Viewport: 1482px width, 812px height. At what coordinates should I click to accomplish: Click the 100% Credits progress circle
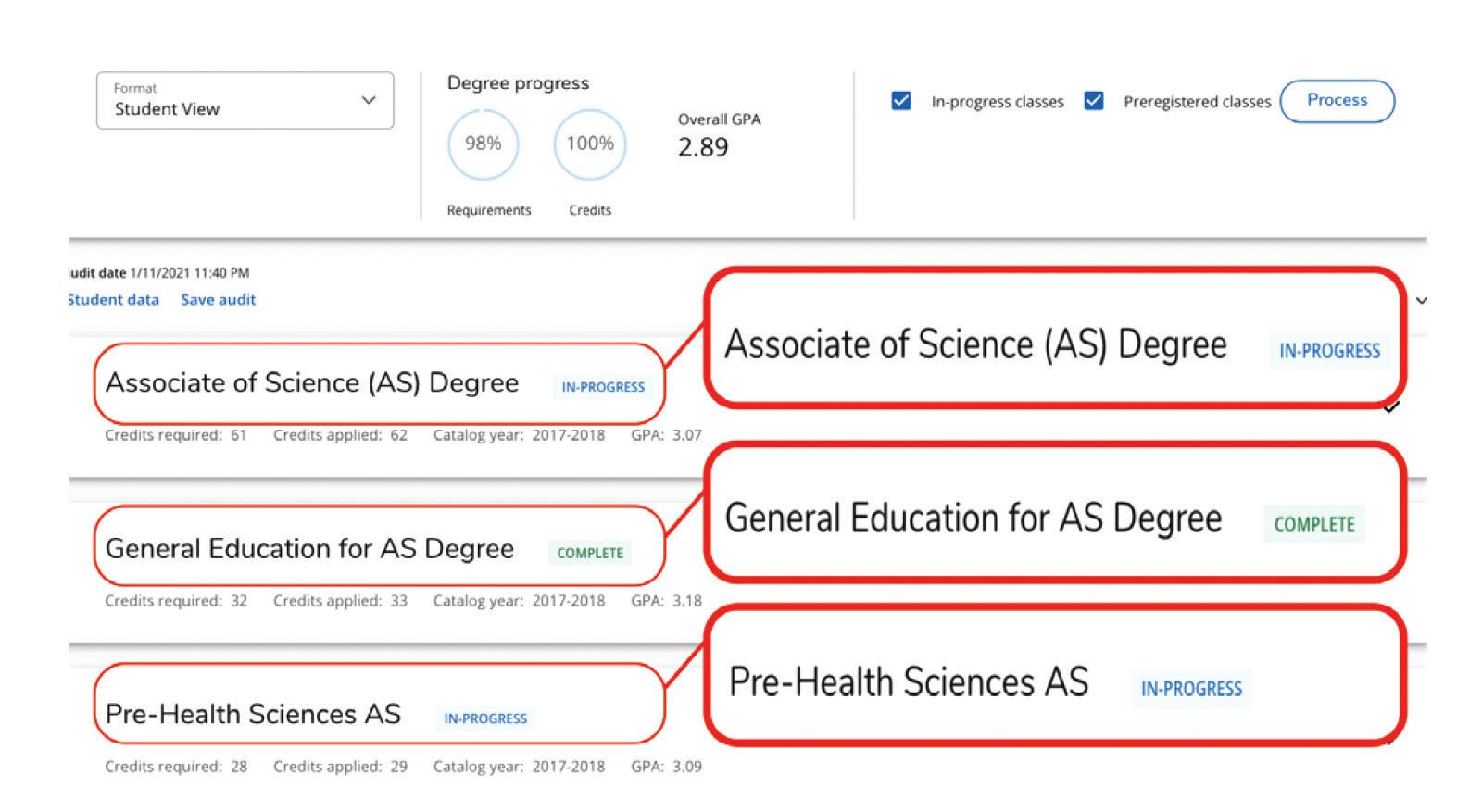[x=590, y=144]
